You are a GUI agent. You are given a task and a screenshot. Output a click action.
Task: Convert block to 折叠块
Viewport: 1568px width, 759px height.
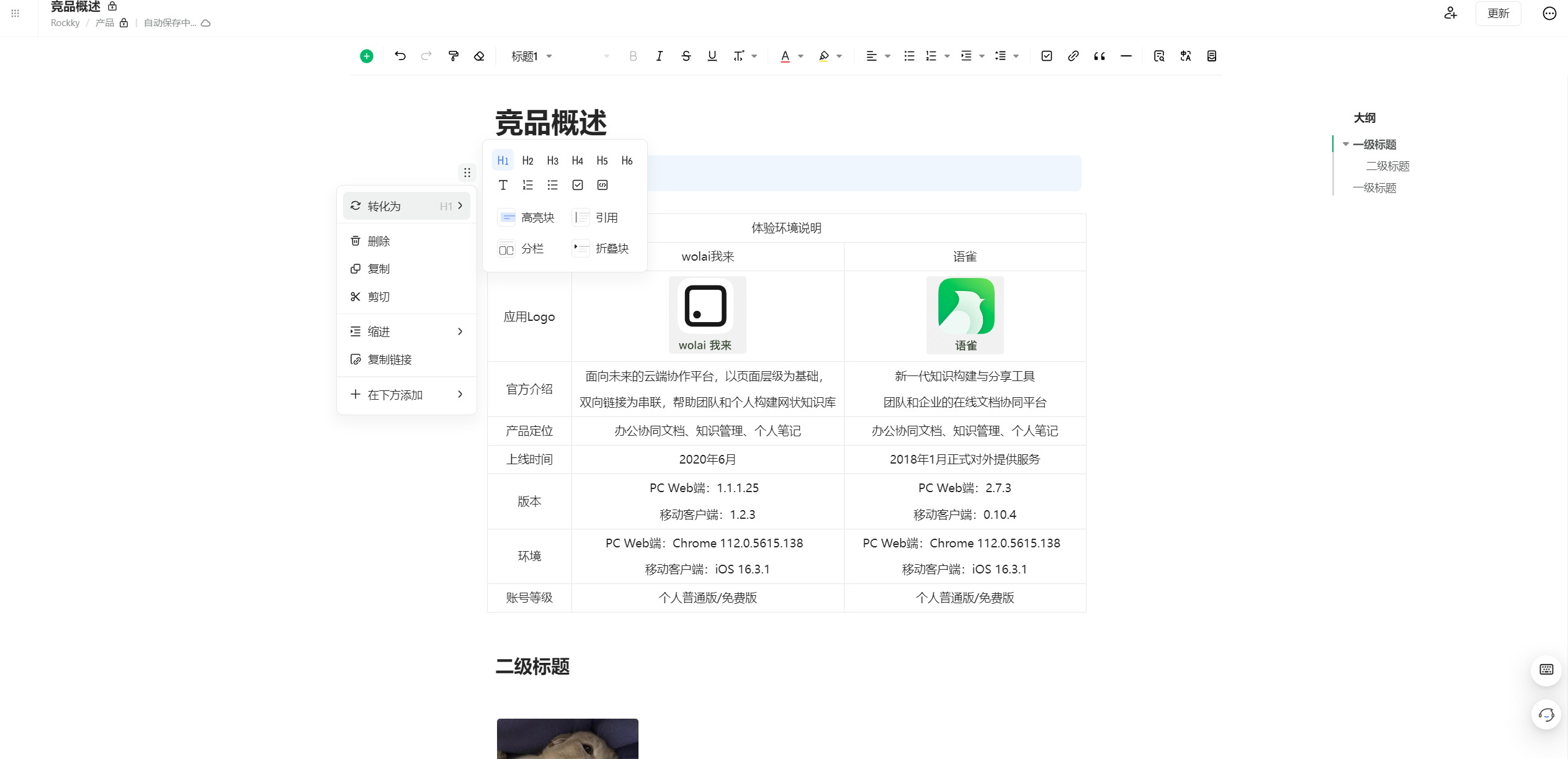601,248
